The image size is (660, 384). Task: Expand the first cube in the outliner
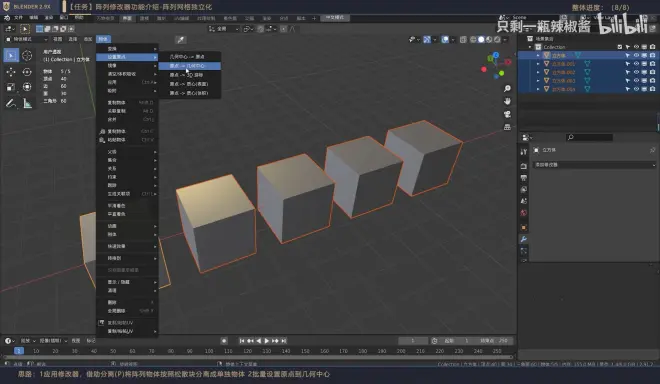[538, 55]
